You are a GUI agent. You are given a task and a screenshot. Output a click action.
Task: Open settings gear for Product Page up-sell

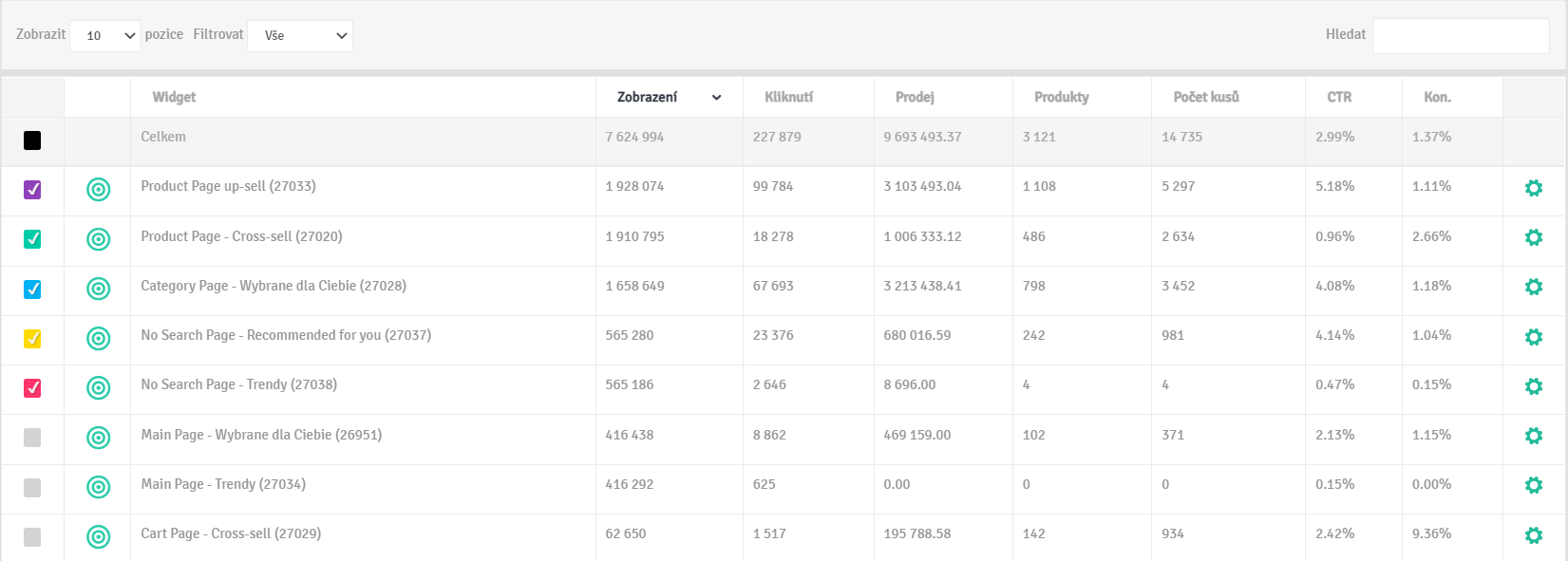click(1533, 188)
